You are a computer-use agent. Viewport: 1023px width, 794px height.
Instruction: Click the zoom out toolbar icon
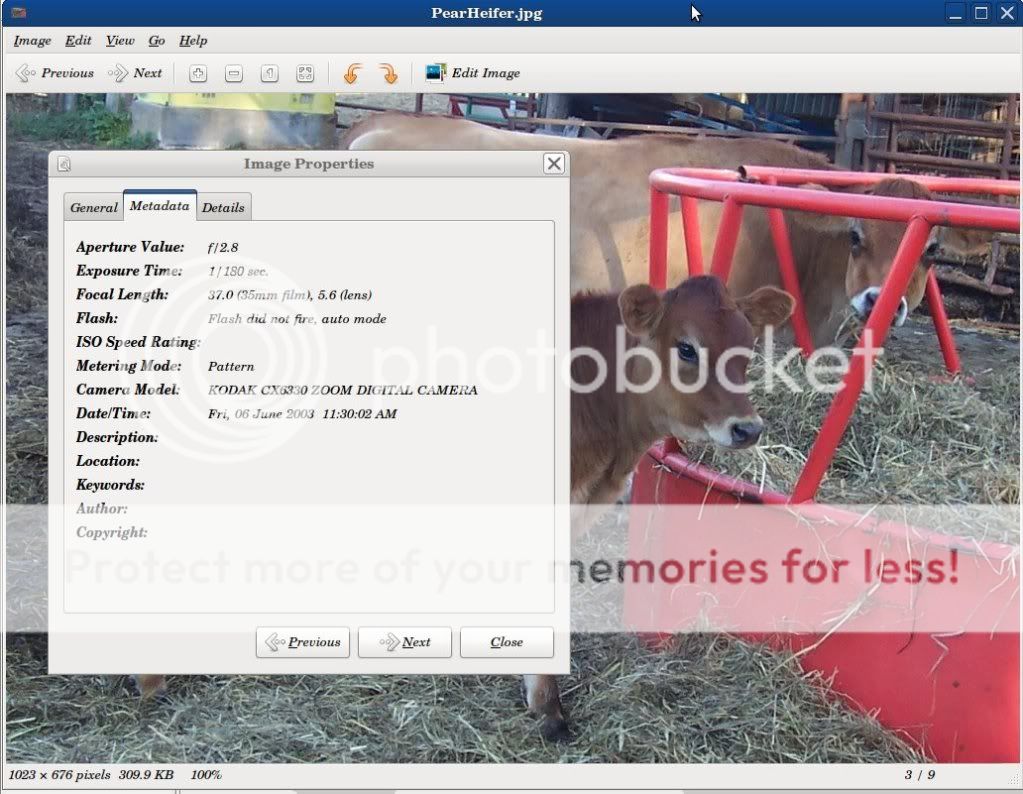tap(233, 73)
